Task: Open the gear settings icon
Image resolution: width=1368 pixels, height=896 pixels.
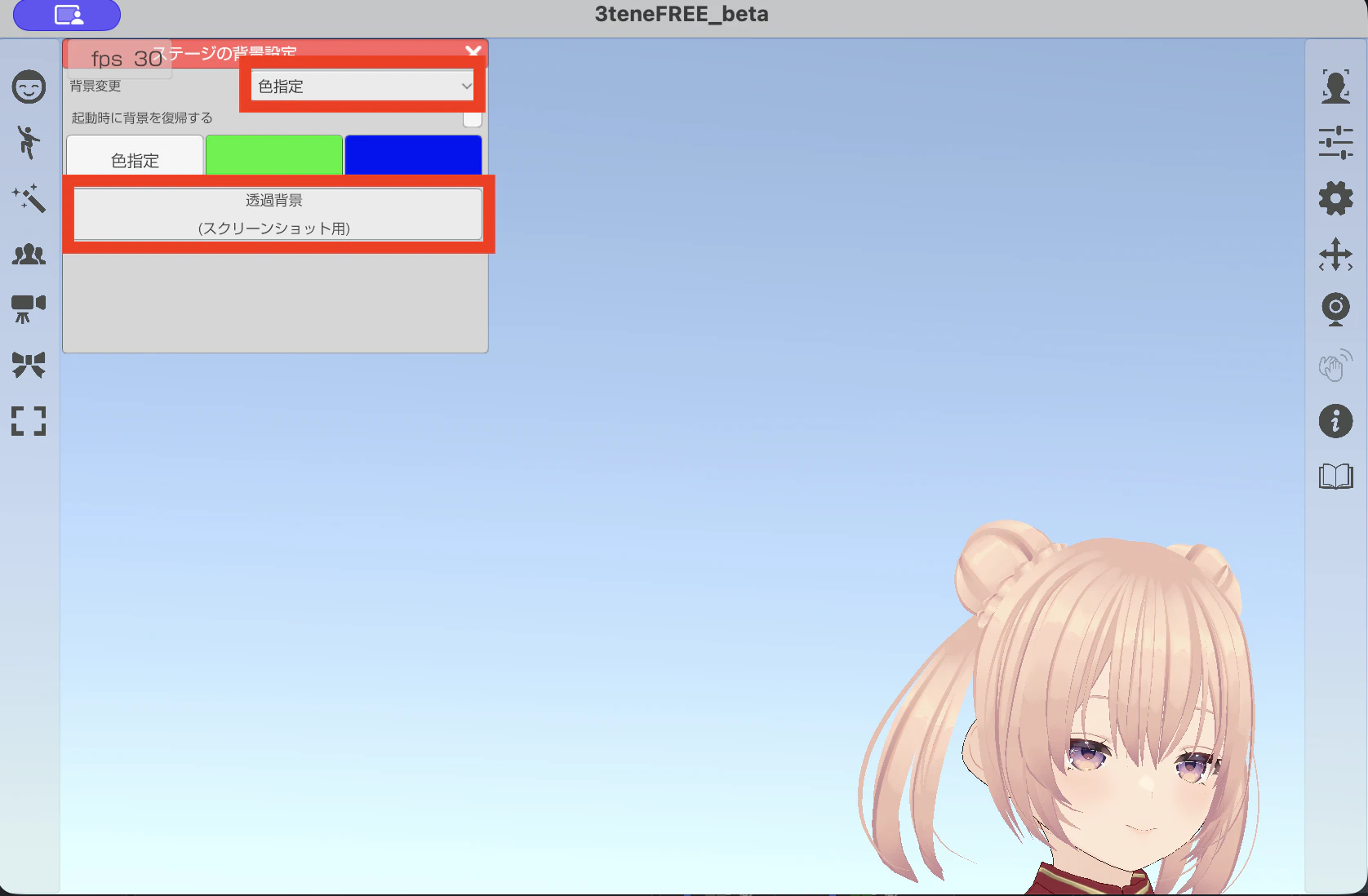Action: point(1335,198)
